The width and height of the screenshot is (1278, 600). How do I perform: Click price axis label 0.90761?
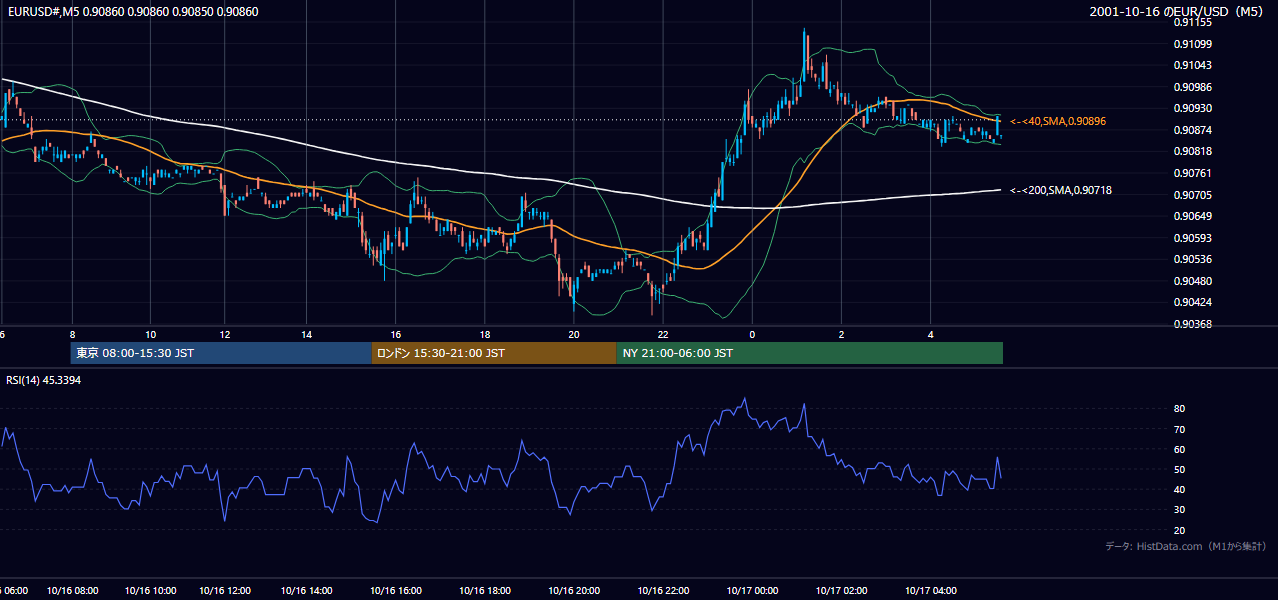click(1192, 173)
